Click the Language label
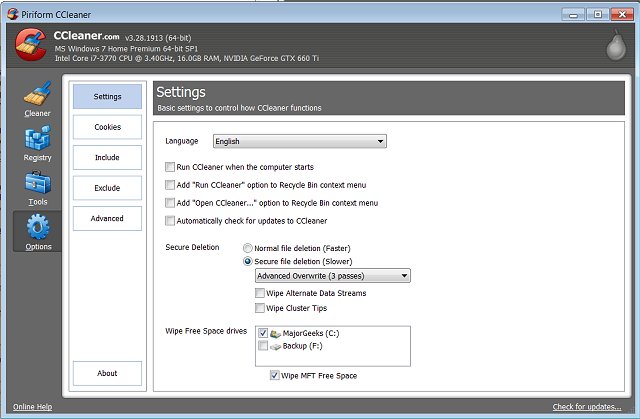This screenshot has height=419, width=640. coord(182,141)
